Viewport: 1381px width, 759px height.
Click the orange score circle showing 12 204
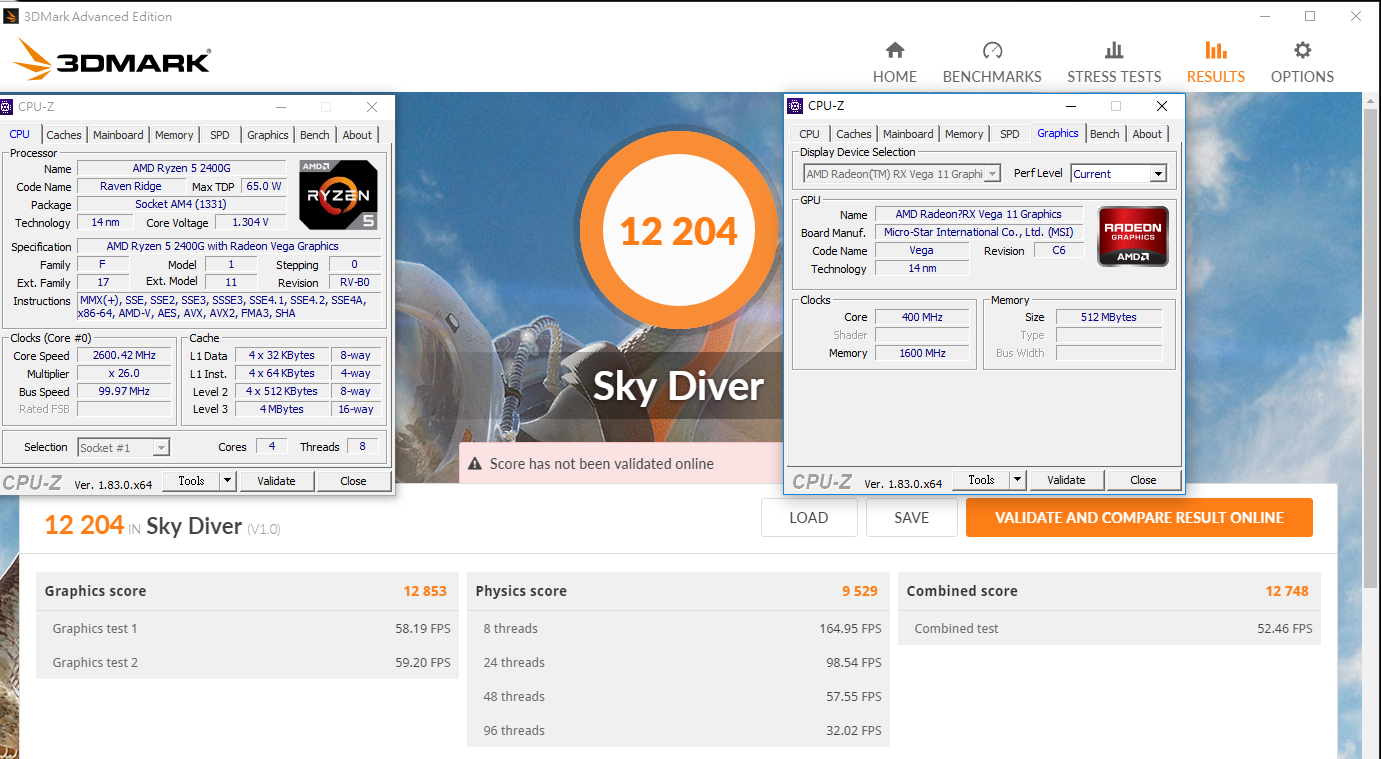pos(678,231)
